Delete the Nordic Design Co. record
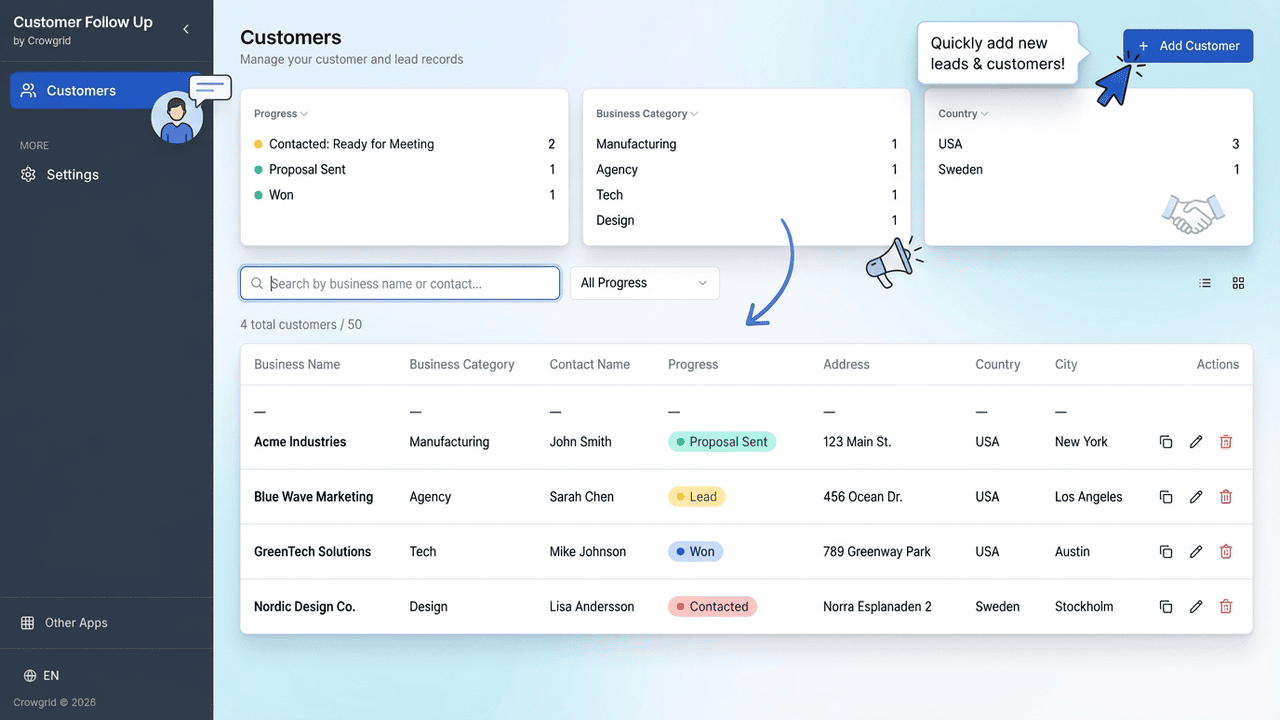Image resolution: width=1280 pixels, height=720 pixels. [x=1226, y=606]
